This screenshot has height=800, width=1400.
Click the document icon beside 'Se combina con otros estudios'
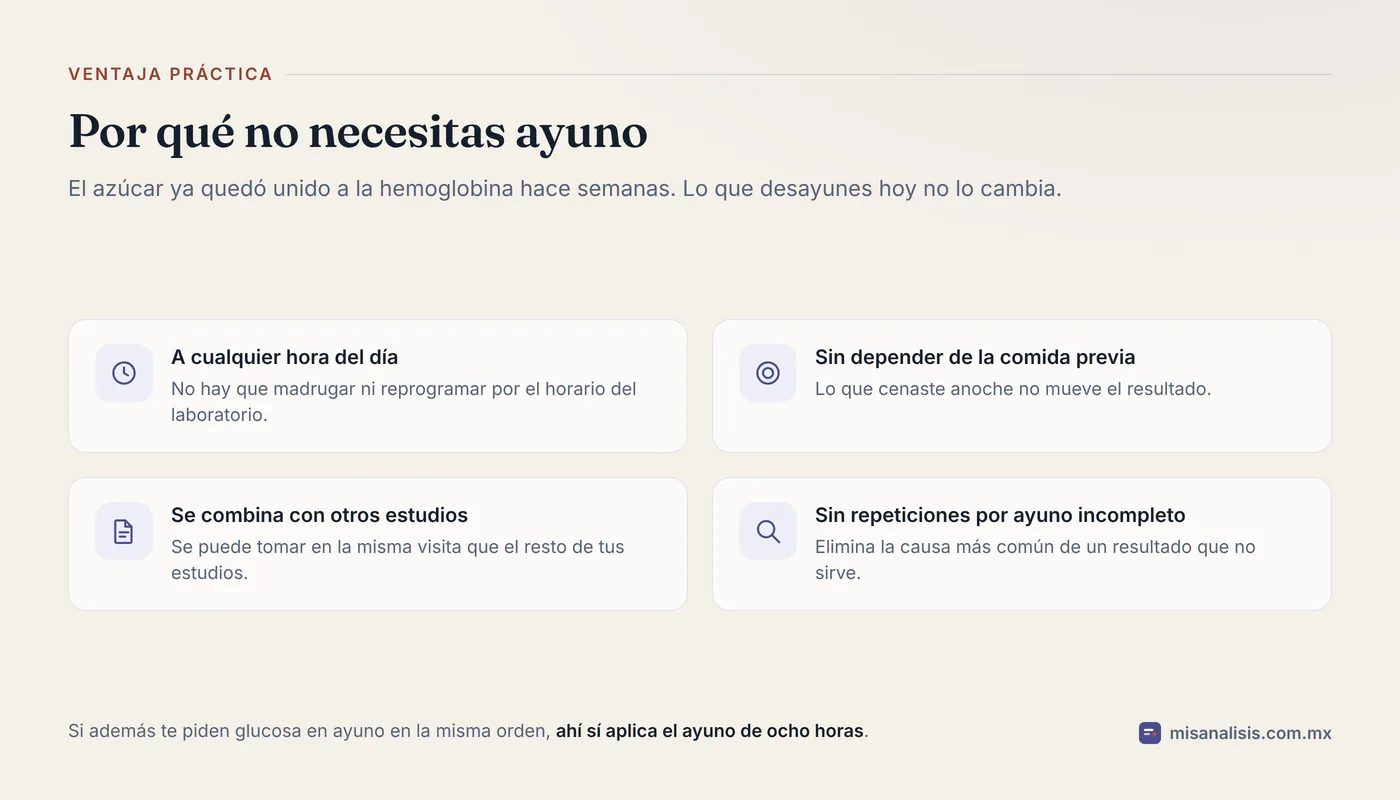click(x=124, y=531)
